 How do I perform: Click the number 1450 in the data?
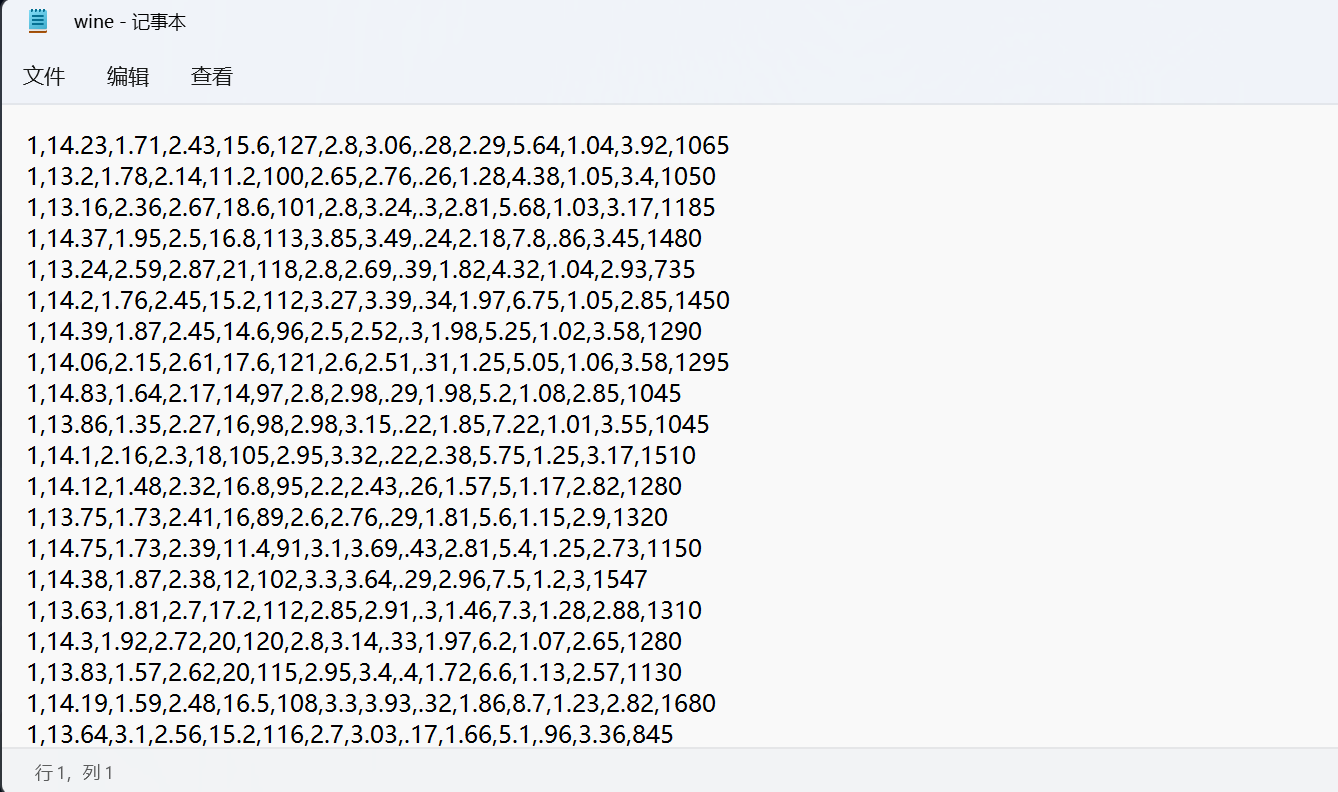(x=702, y=301)
